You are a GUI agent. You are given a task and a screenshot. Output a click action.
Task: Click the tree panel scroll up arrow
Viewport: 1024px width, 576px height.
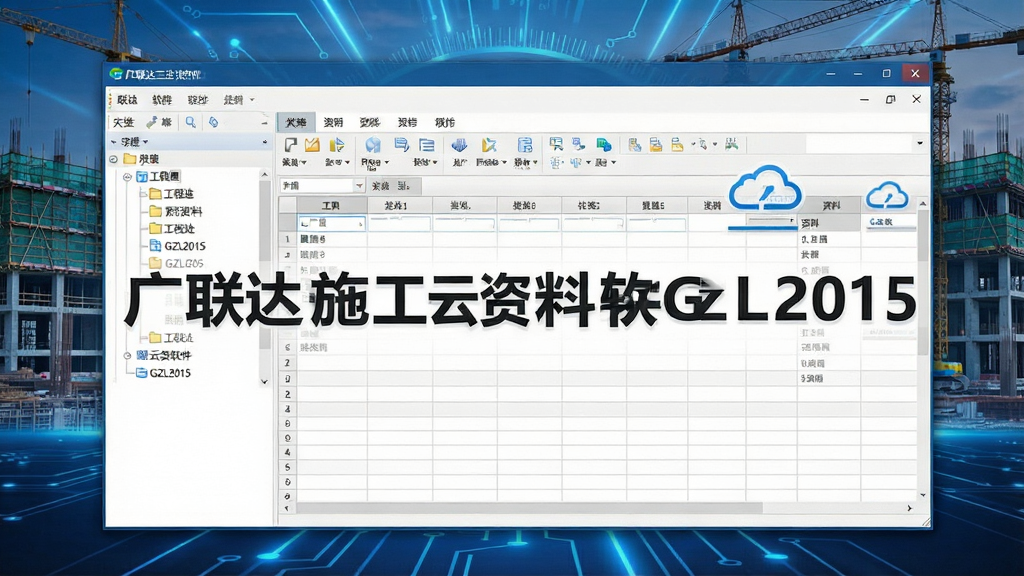pos(264,174)
